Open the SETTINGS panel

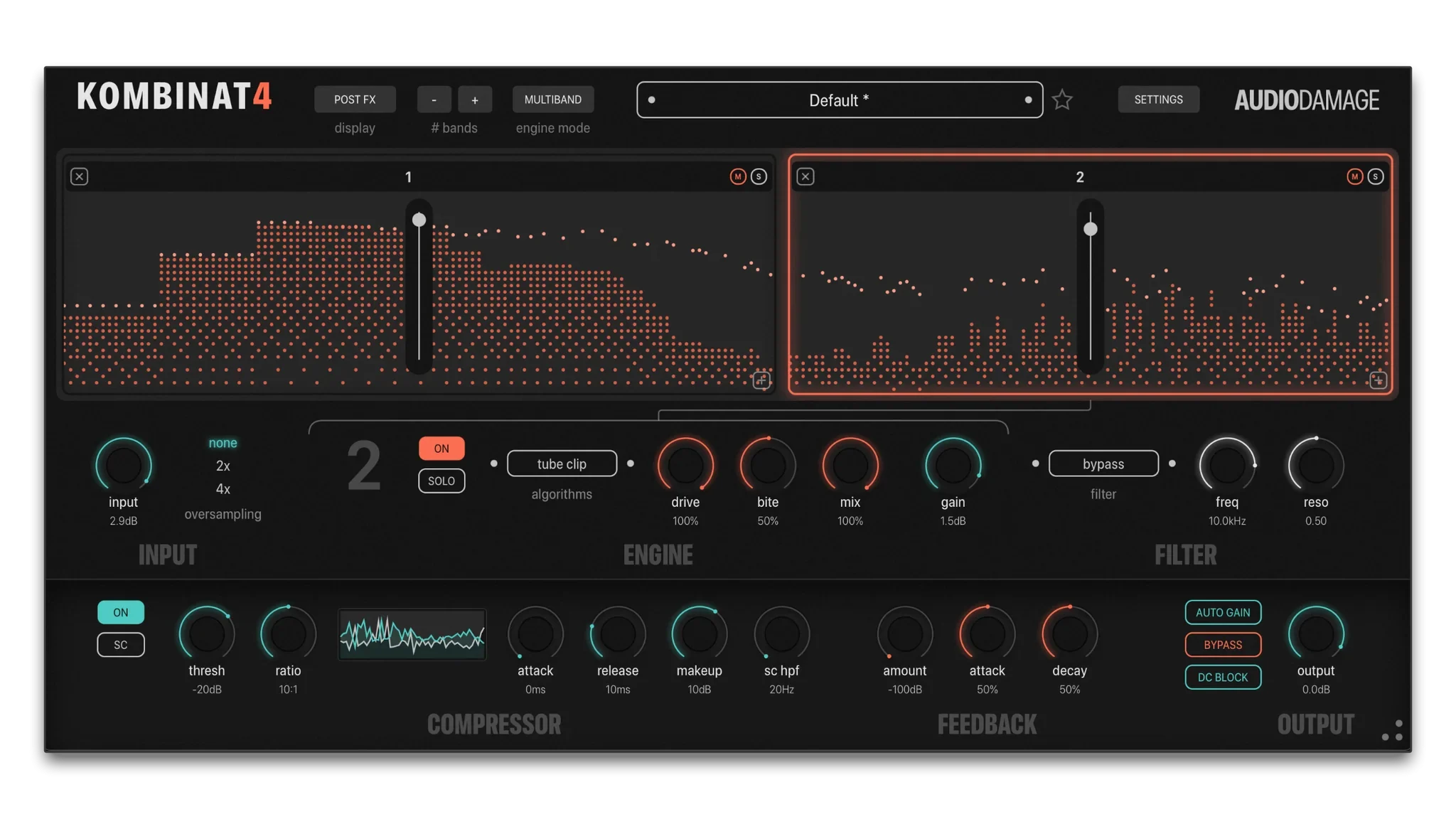1159,99
